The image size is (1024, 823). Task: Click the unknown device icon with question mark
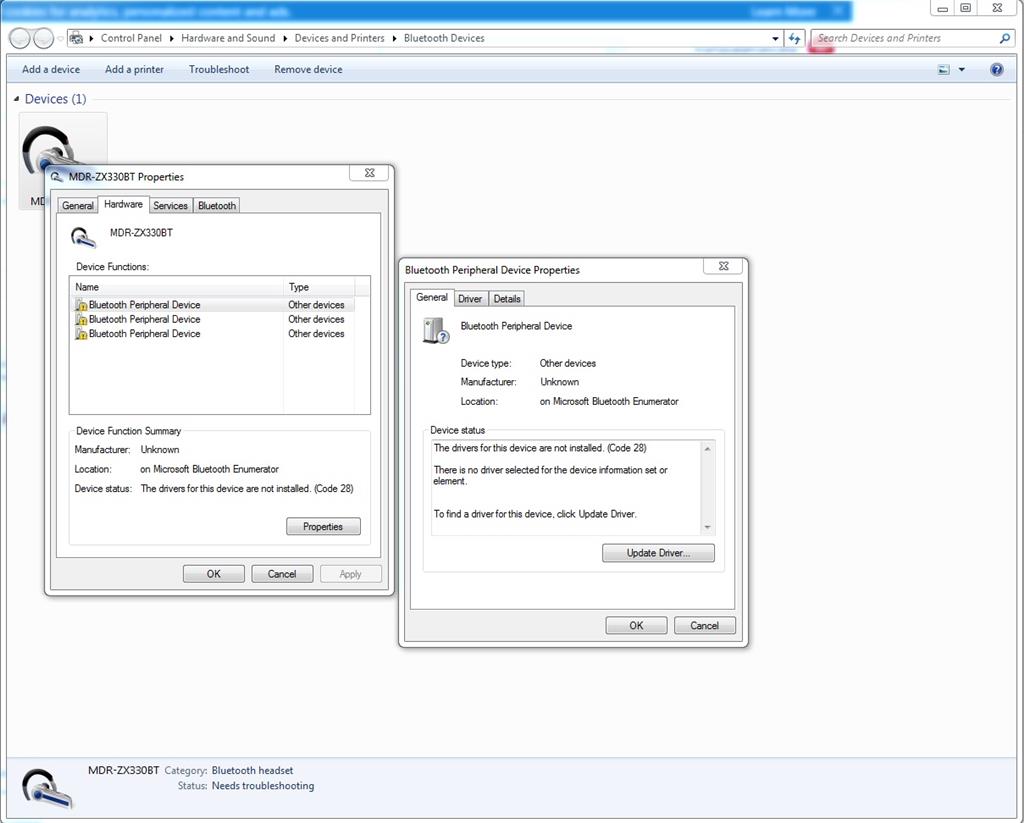pos(436,331)
